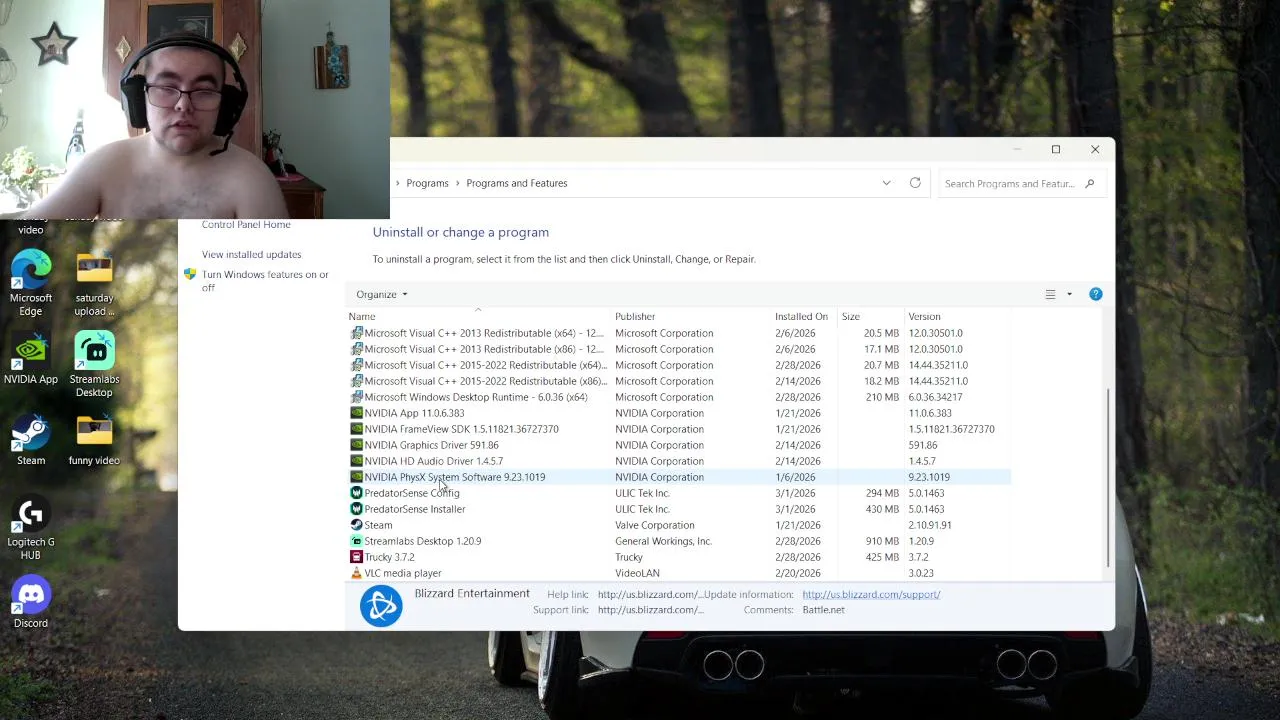1280x720 pixels.
Task: Click the Trucky 3.7.2 row icon
Action: click(356, 557)
